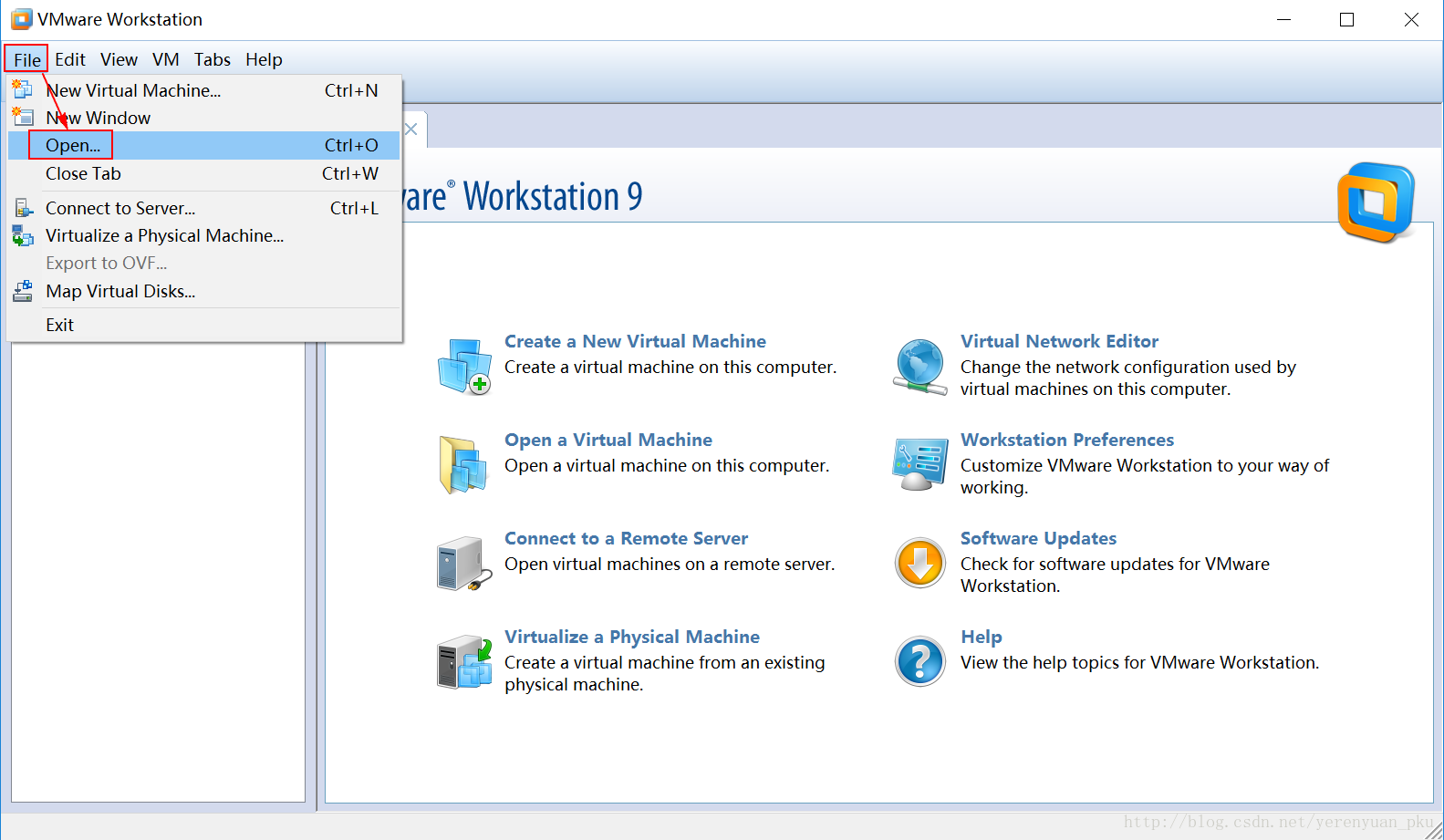Open the File menu
1444x840 pixels.
[26, 59]
